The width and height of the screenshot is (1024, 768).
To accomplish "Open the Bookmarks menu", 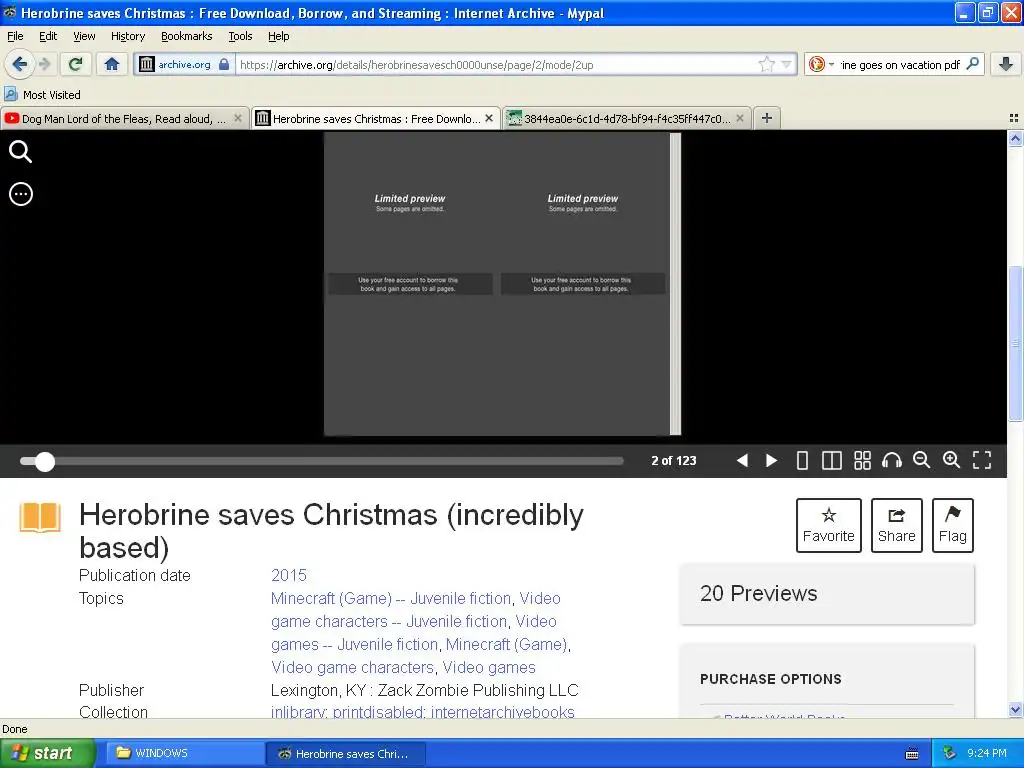I will coord(187,36).
